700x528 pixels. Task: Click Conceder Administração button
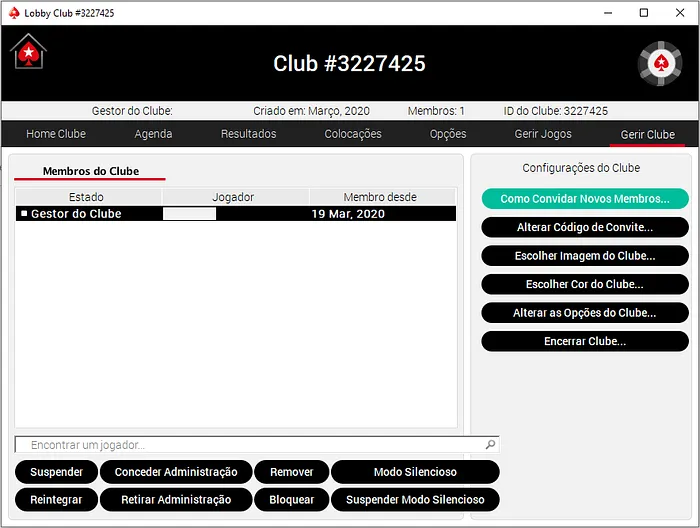pos(176,472)
